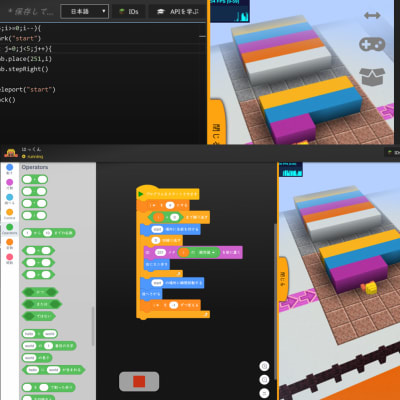Pick the addition operator block
Image resolution: width=400 pixels, height=400 pixels.
(35, 180)
